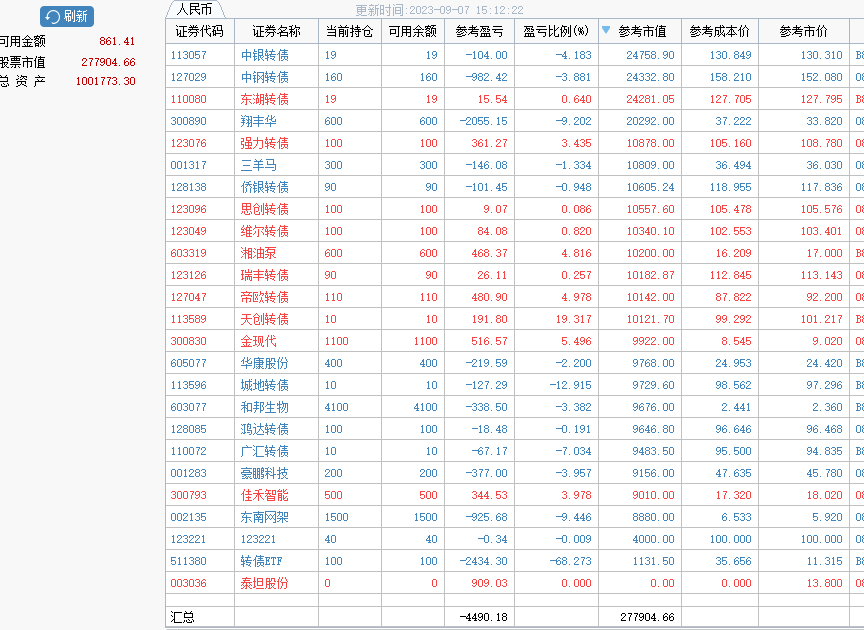Select the 帝欧转债 holding row
This screenshot has width=864, height=630.
515,297
